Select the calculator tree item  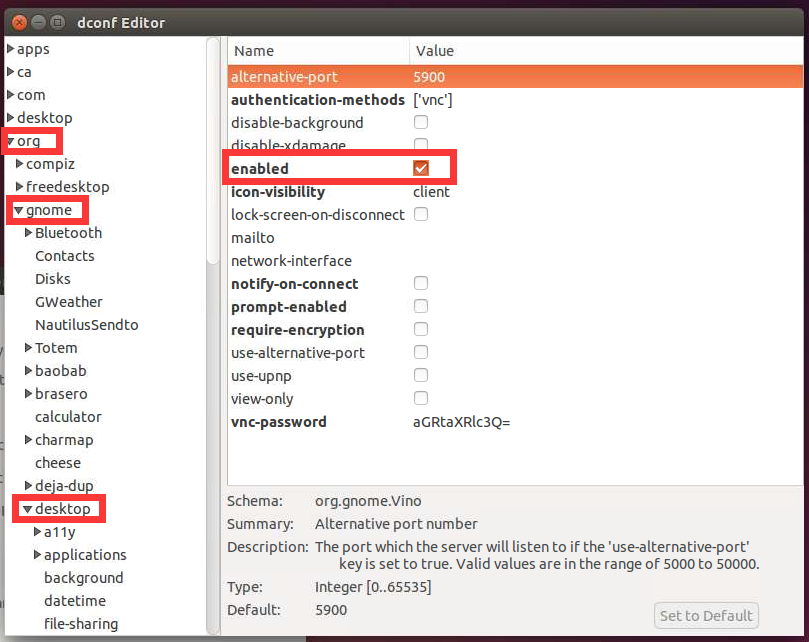tap(69, 417)
